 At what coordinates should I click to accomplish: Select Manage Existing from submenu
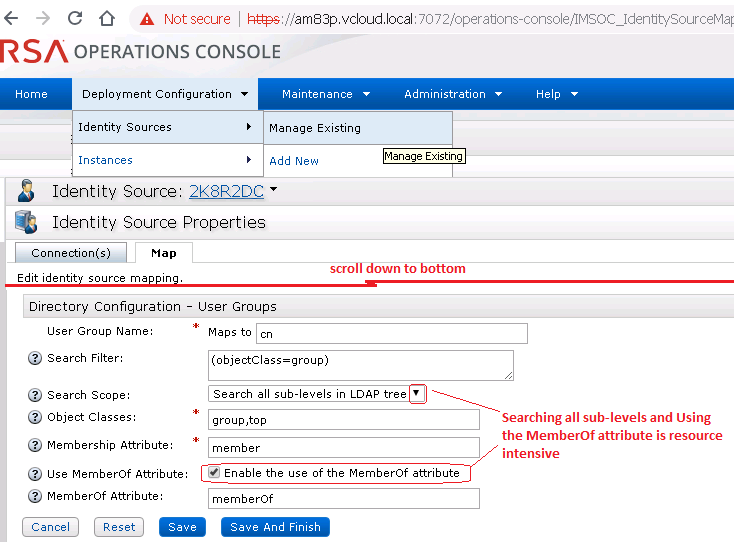coord(315,128)
